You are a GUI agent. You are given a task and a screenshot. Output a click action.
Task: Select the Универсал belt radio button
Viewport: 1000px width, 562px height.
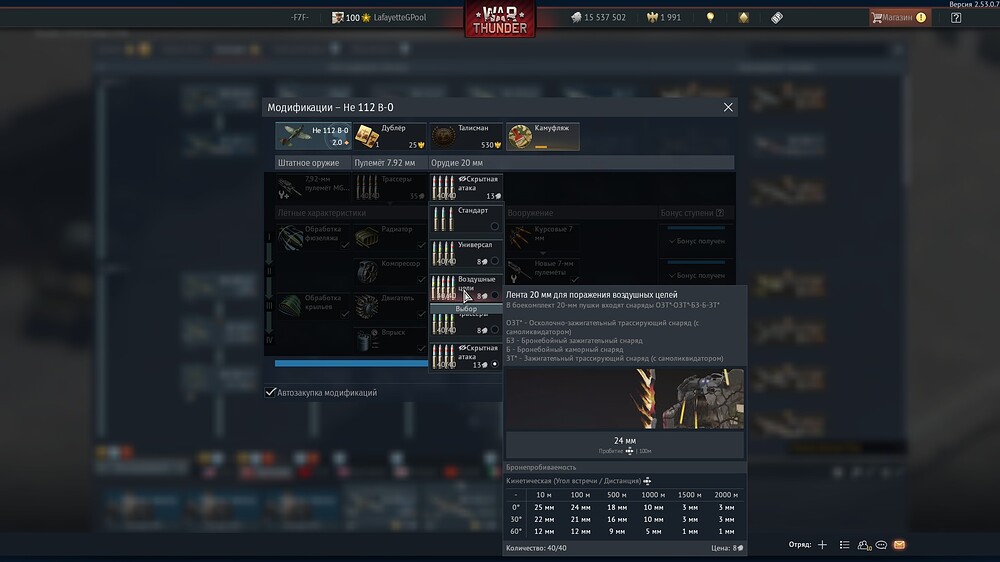(x=494, y=261)
